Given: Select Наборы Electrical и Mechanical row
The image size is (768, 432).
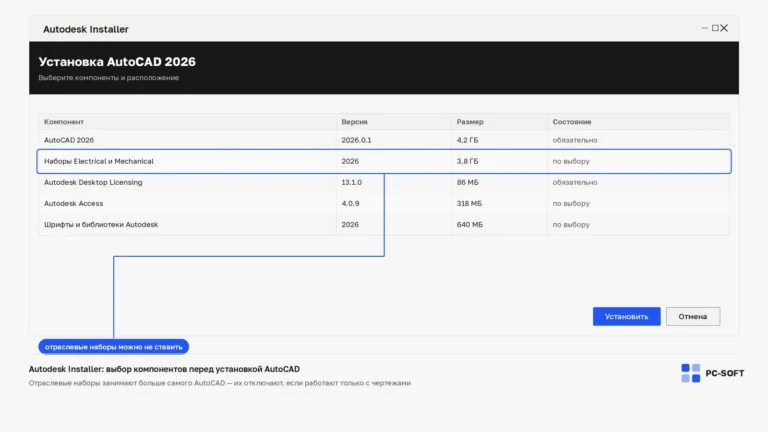Looking at the screenshot, I should tap(384, 161).
